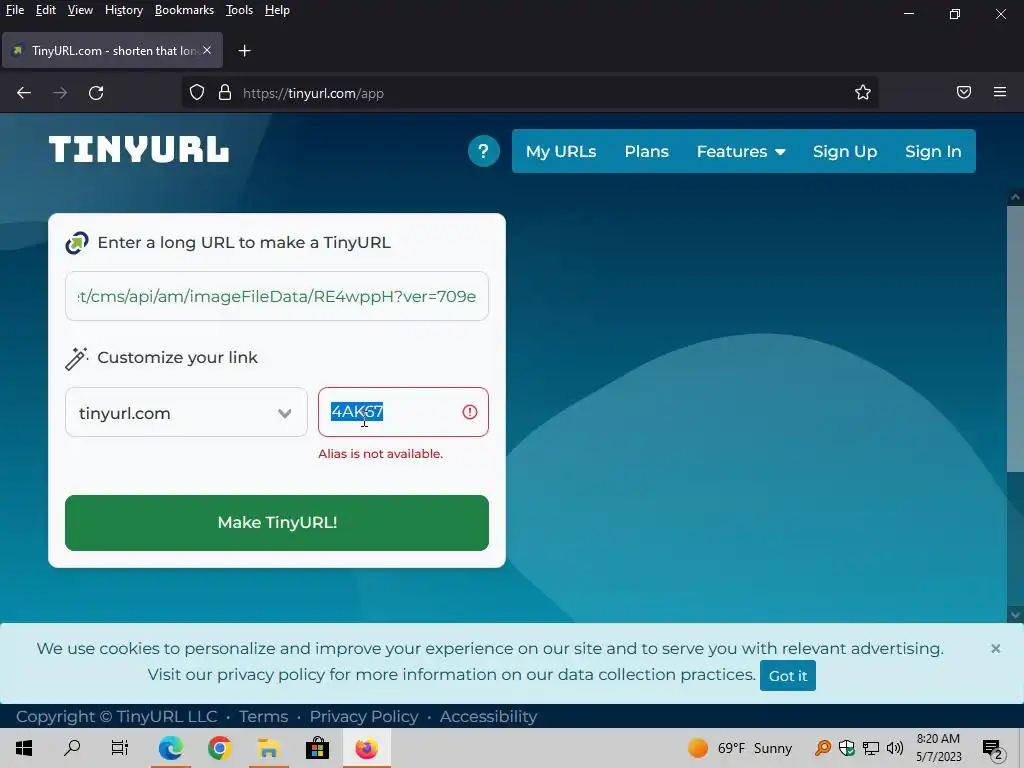Accept cookies with Got it
Screen dimensions: 1024x768
point(788,676)
